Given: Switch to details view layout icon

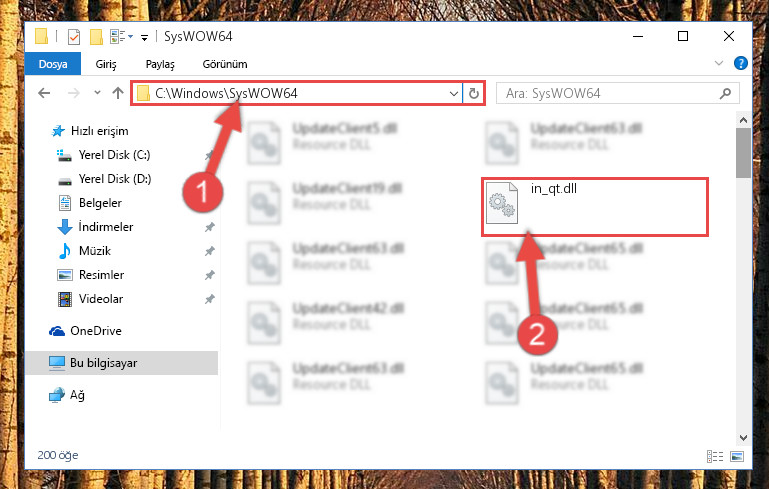Looking at the screenshot, I should pos(715,456).
